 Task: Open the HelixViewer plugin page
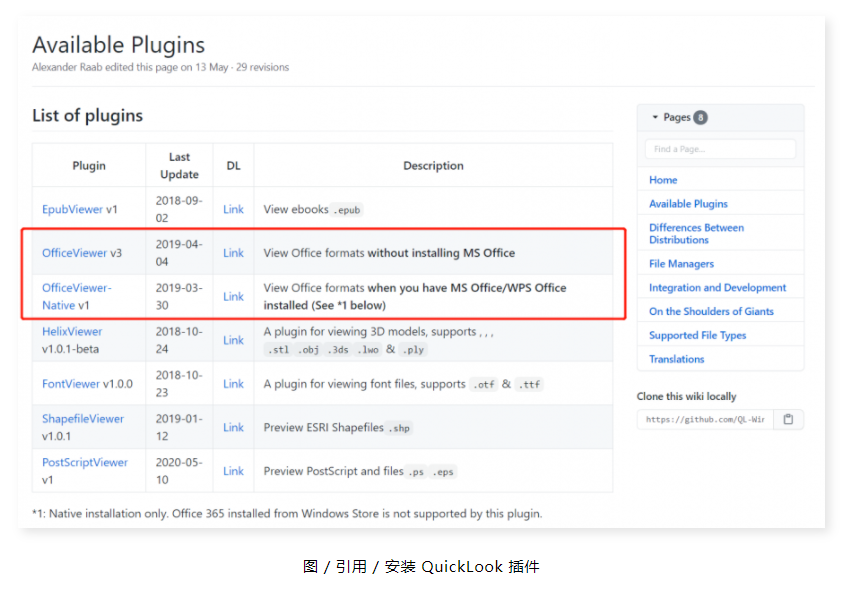pyautogui.click(x=71, y=331)
